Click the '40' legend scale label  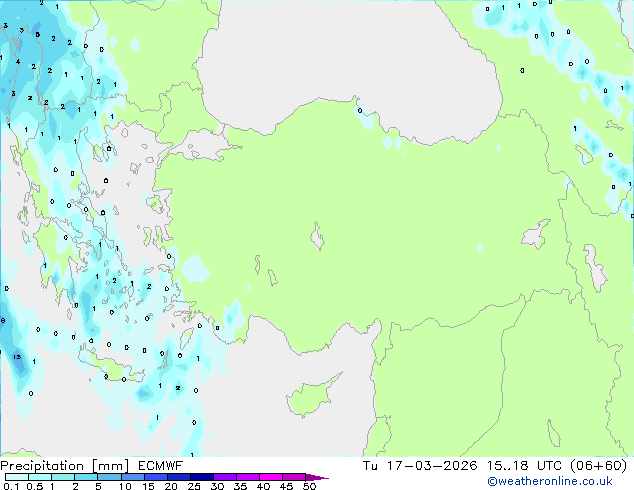[x=263, y=486]
